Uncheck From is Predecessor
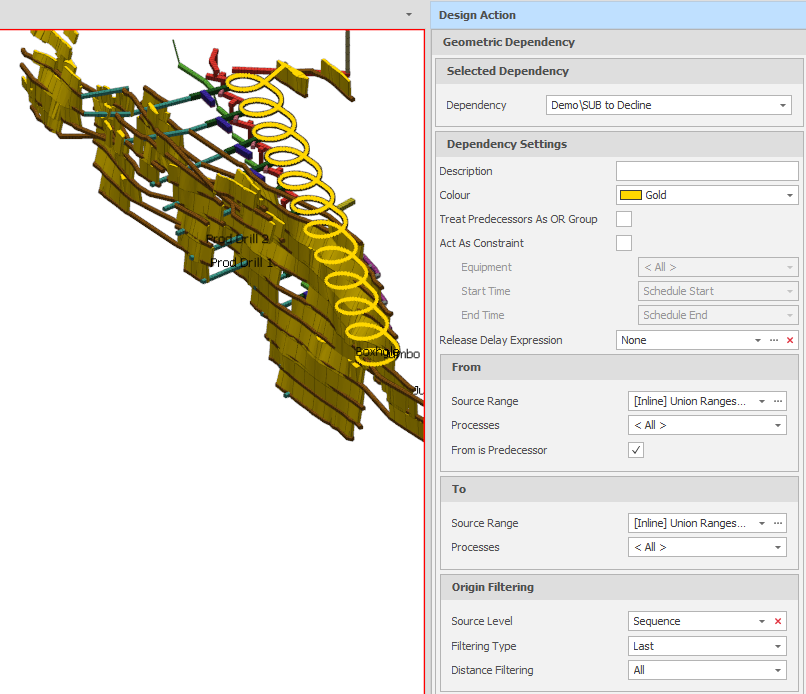Image resolution: width=806 pixels, height=694 pixels. [636, 450]
